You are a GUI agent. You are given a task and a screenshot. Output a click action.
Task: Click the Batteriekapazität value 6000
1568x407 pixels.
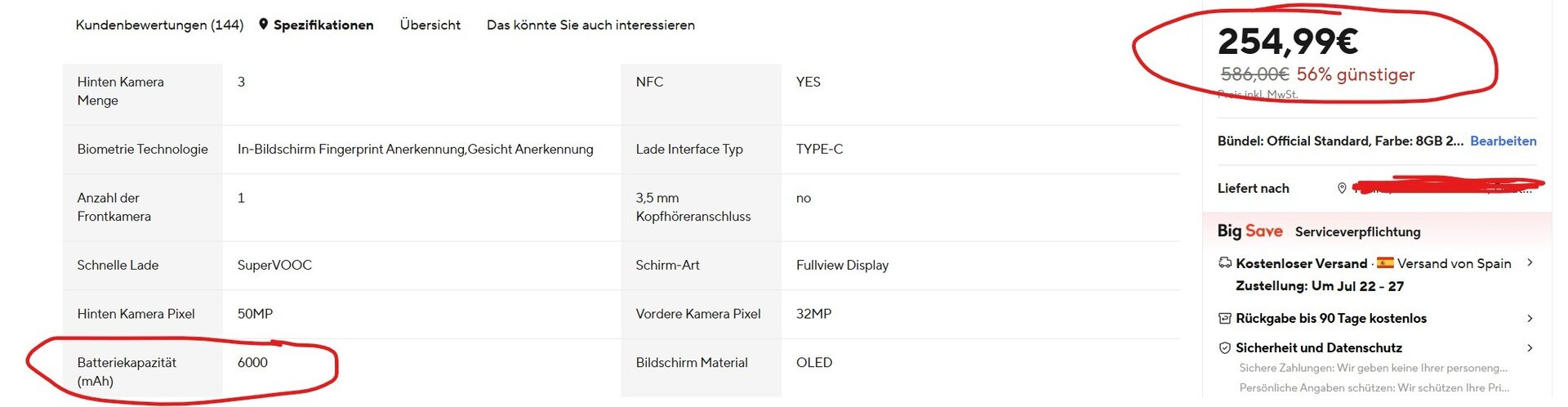(x=252, y=363)
